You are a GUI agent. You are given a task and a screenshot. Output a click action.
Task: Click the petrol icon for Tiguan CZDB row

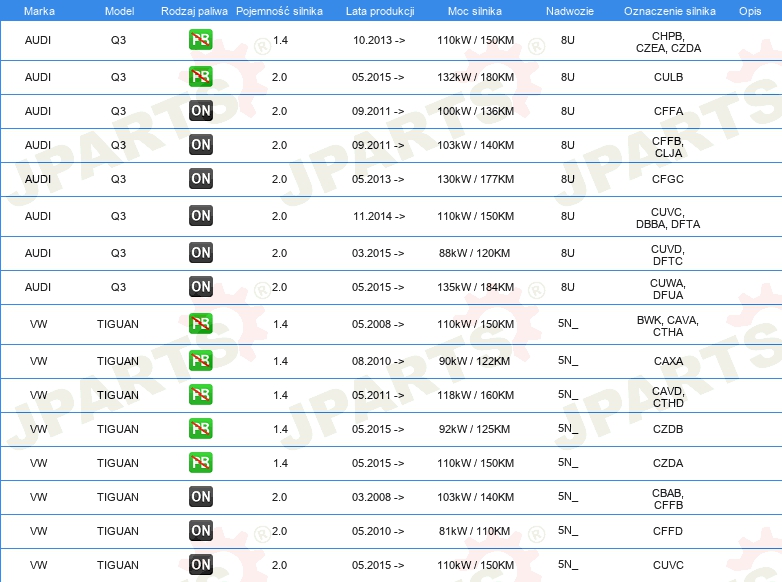pyautogui.click(x=200, y=429)
